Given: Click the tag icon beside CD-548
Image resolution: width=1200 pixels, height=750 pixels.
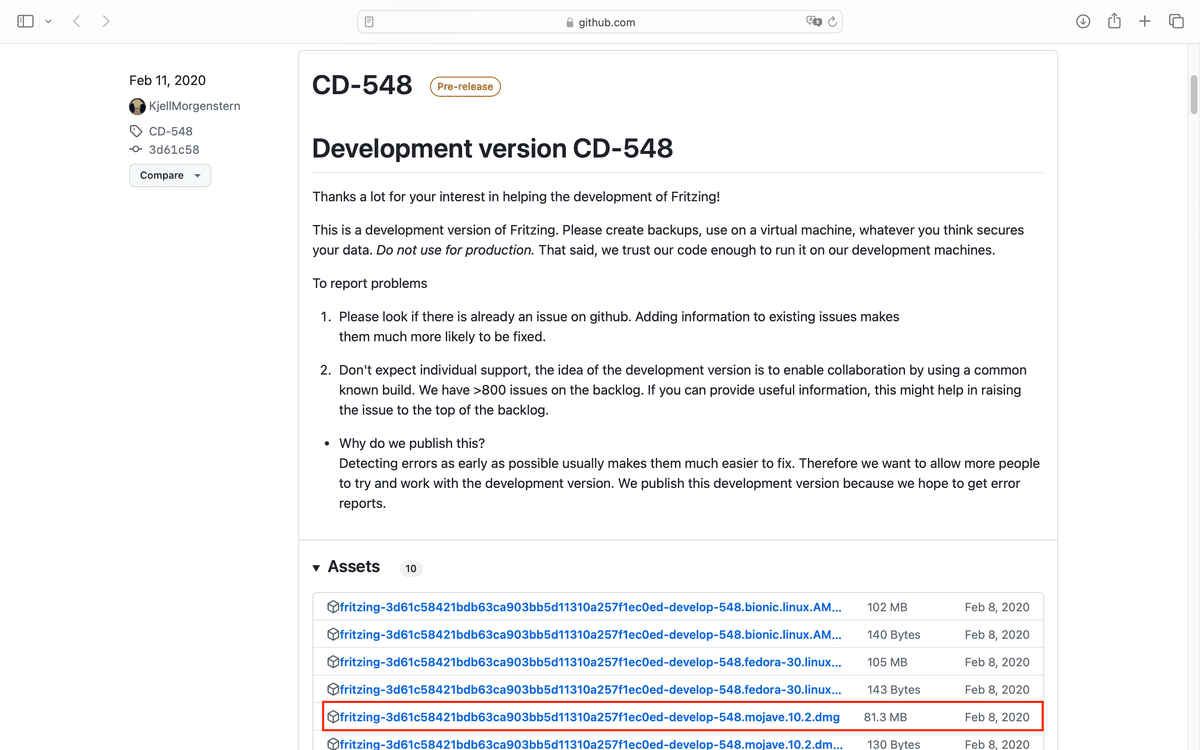Looking at the screenshot, I should (136, 131).
